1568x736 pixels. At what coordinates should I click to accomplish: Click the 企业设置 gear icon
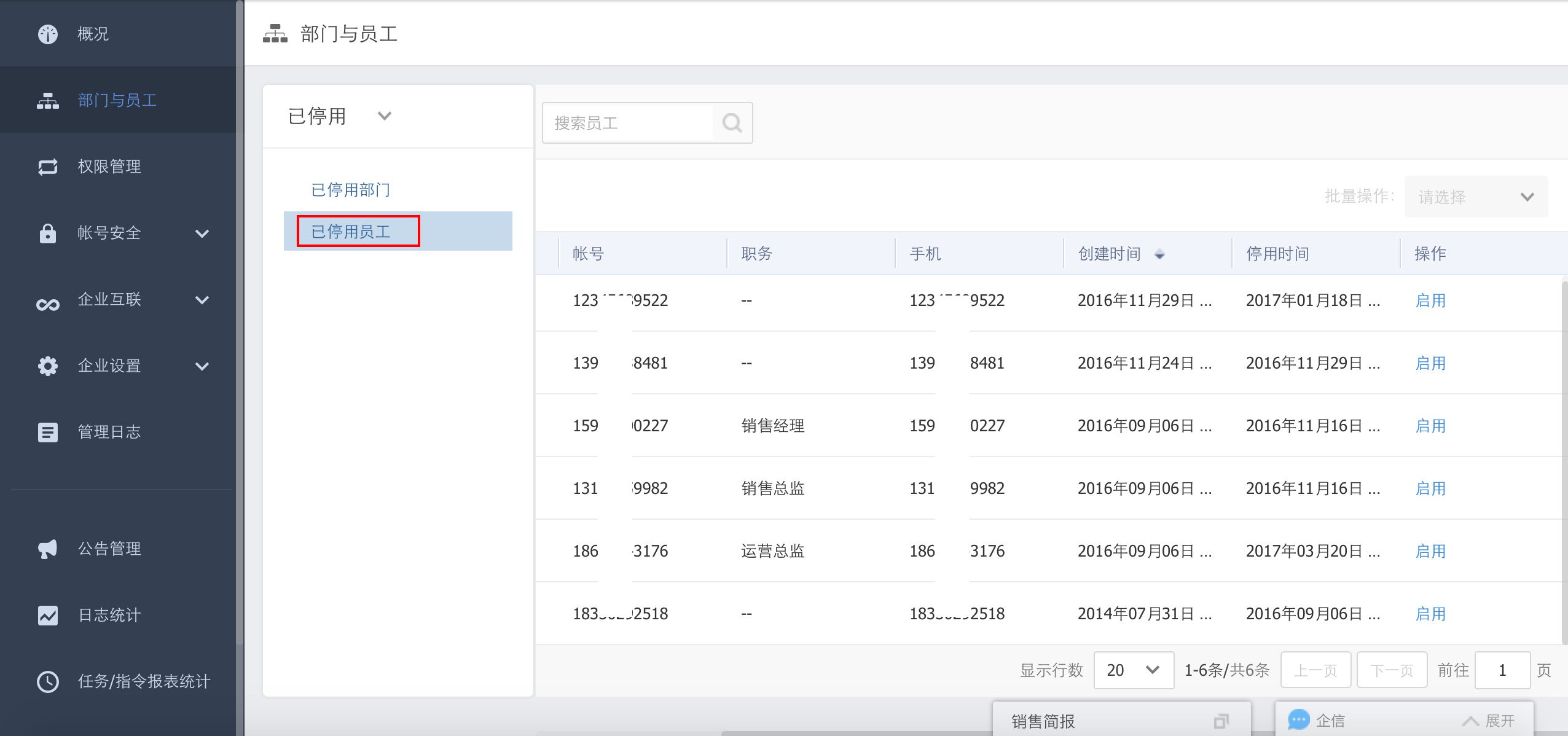[x=48, y=366]
